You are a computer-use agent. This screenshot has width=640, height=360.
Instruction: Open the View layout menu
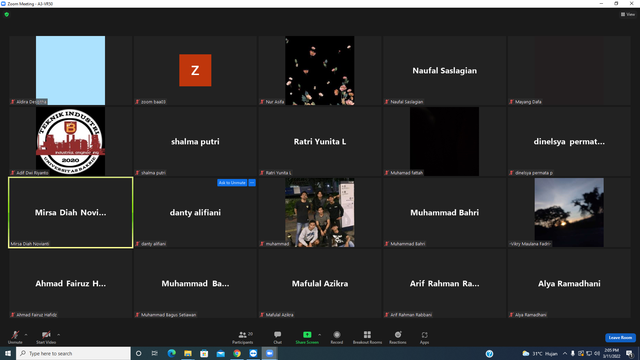[628, 14]
